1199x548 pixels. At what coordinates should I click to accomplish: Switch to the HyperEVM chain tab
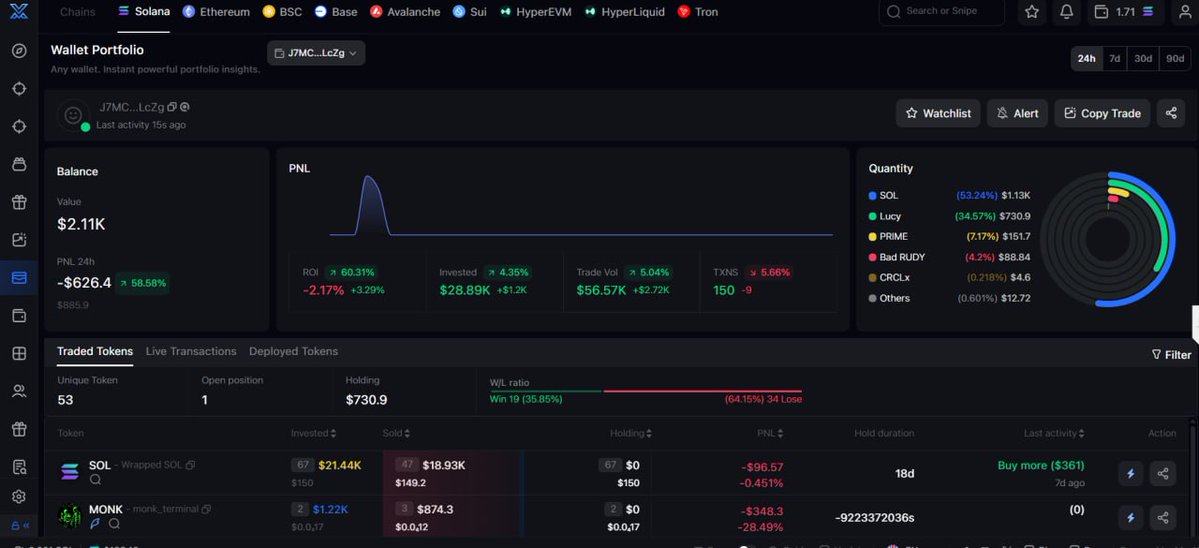(x=533, y=12)
